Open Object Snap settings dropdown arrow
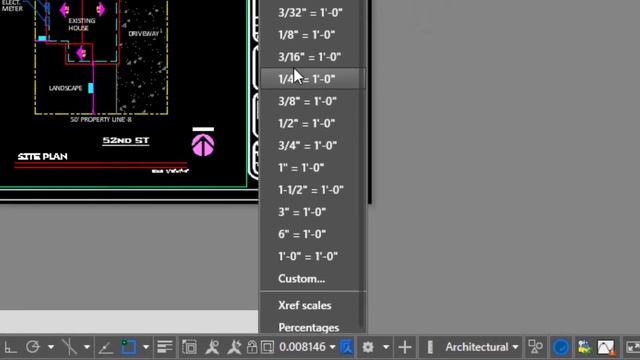The width and height of the screenshot is (640, 360). [x=146, y=347]
